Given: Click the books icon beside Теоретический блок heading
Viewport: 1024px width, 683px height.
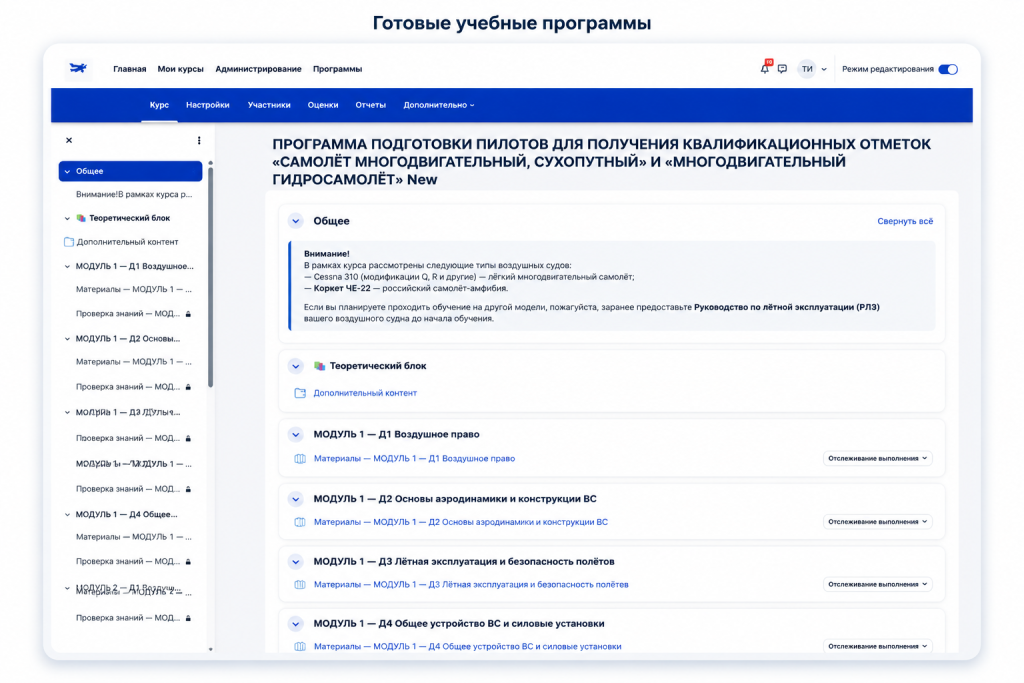Looking at the screenshot, I should coord(319,366).
